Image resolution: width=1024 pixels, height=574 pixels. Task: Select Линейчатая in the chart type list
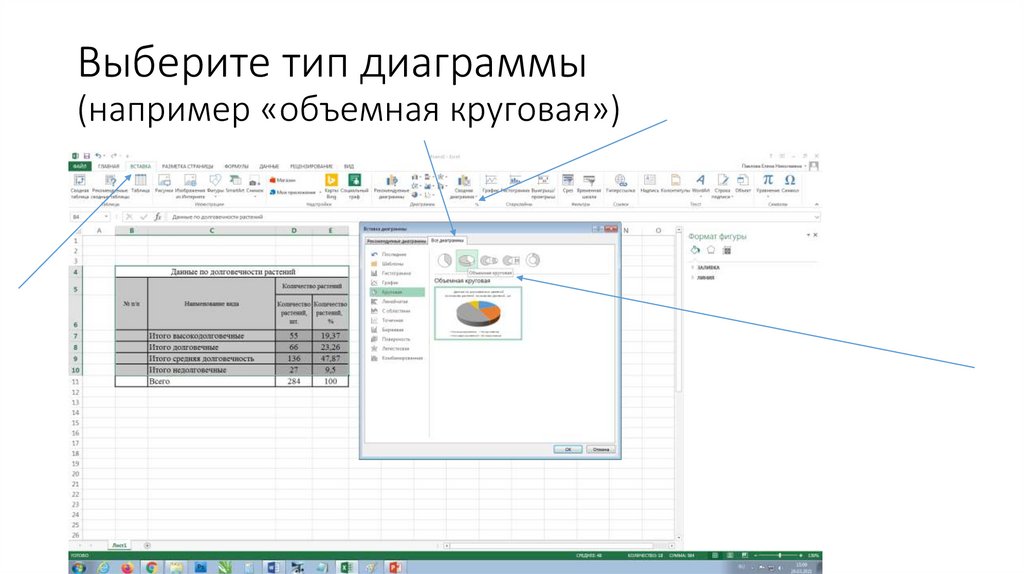point(396,302)
